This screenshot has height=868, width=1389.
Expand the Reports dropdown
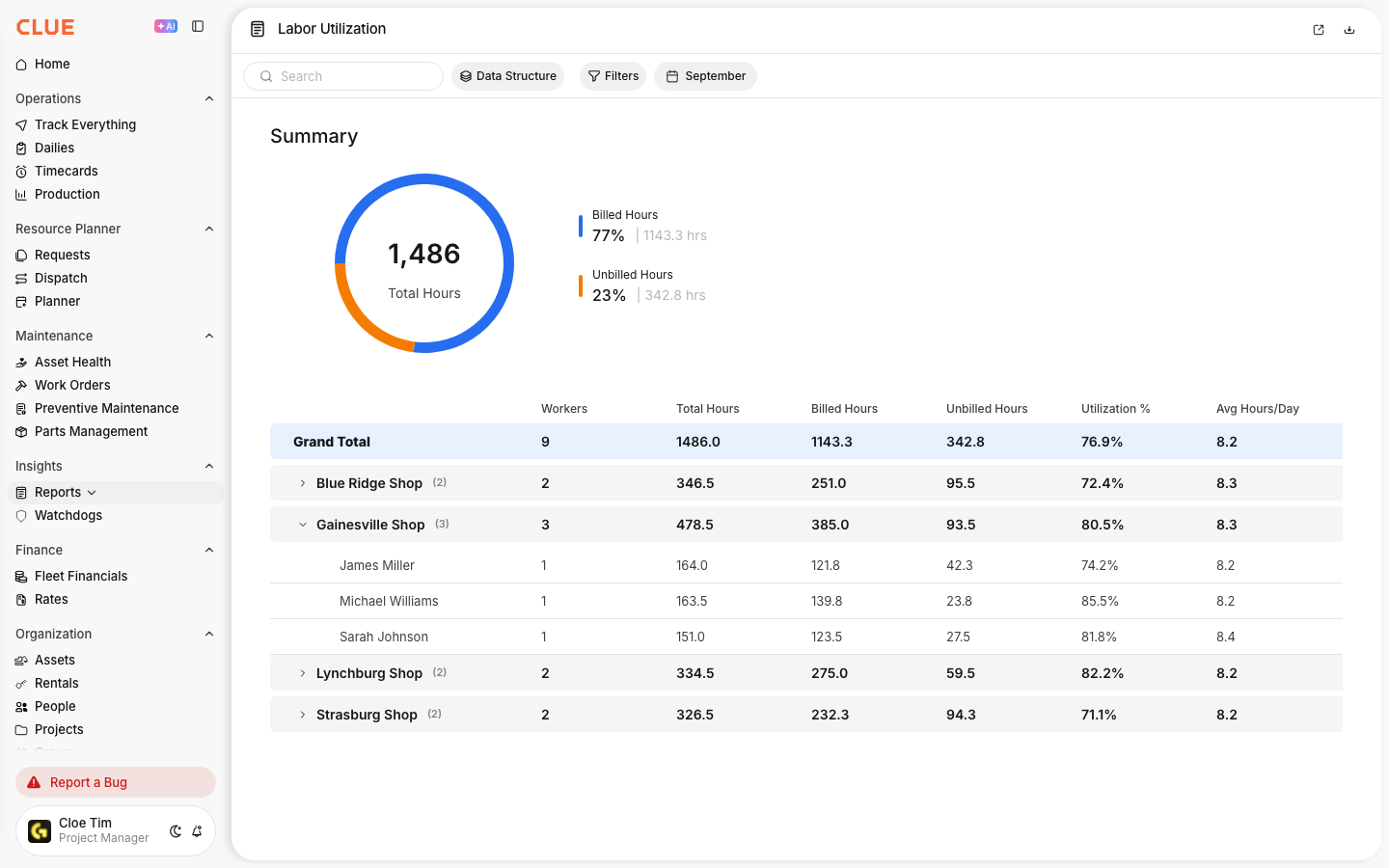[92, 493]
